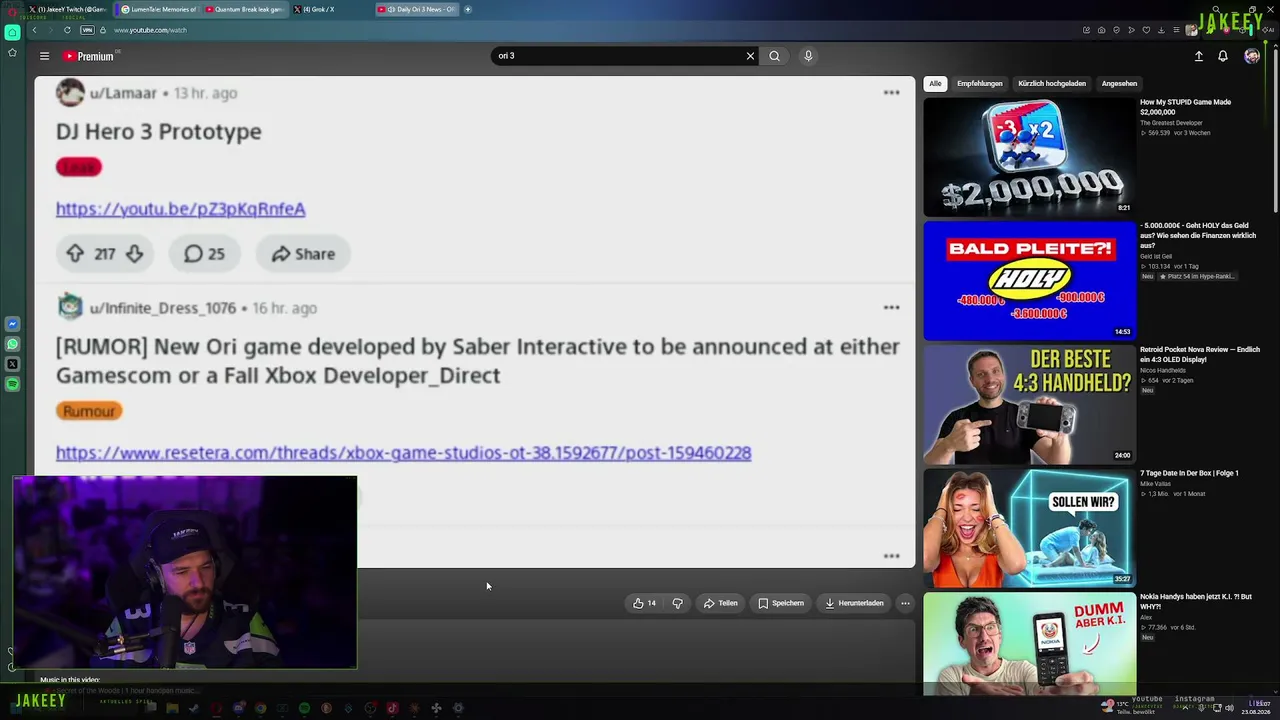Go to the YouTube Premium home logo

tap(89, 56)
